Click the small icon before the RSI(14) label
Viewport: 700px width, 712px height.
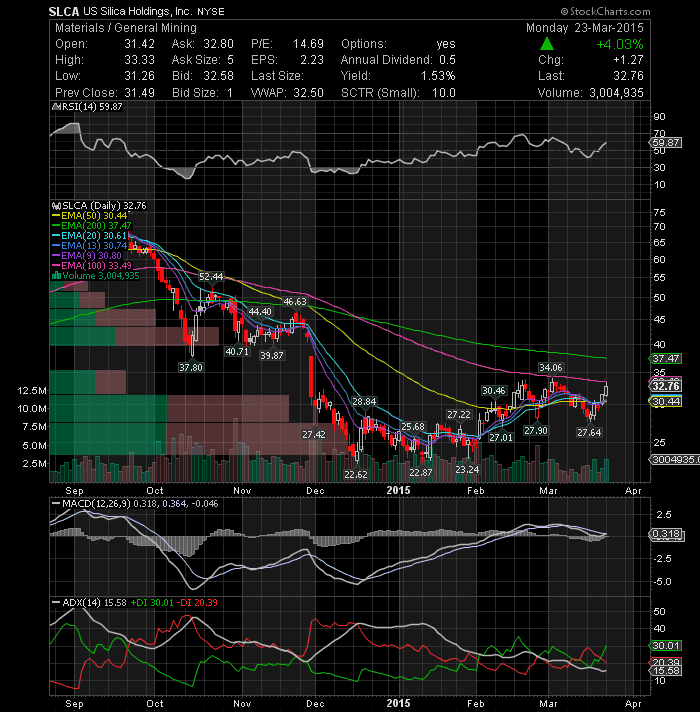click(56, 107)
